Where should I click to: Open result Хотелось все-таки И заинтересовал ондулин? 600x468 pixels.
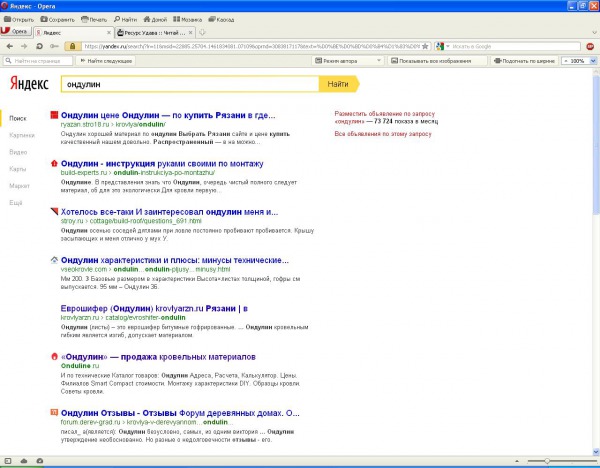[x=169, y=212]
